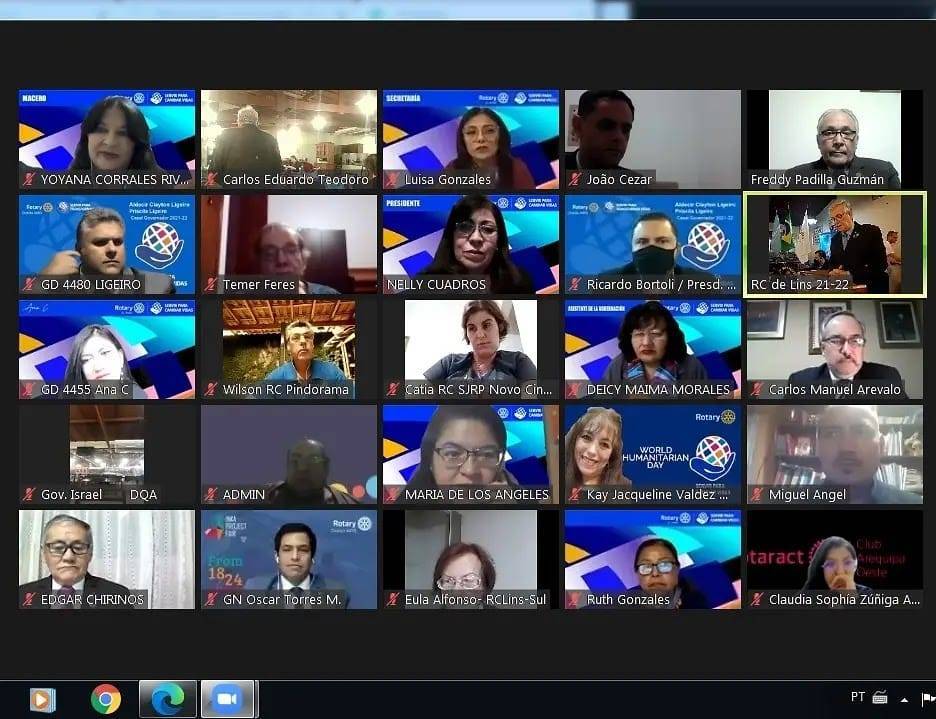Select Freddy Padilla Guzmán's video tile
Viewport: 936px width, 719px height.
coord(834,138)
